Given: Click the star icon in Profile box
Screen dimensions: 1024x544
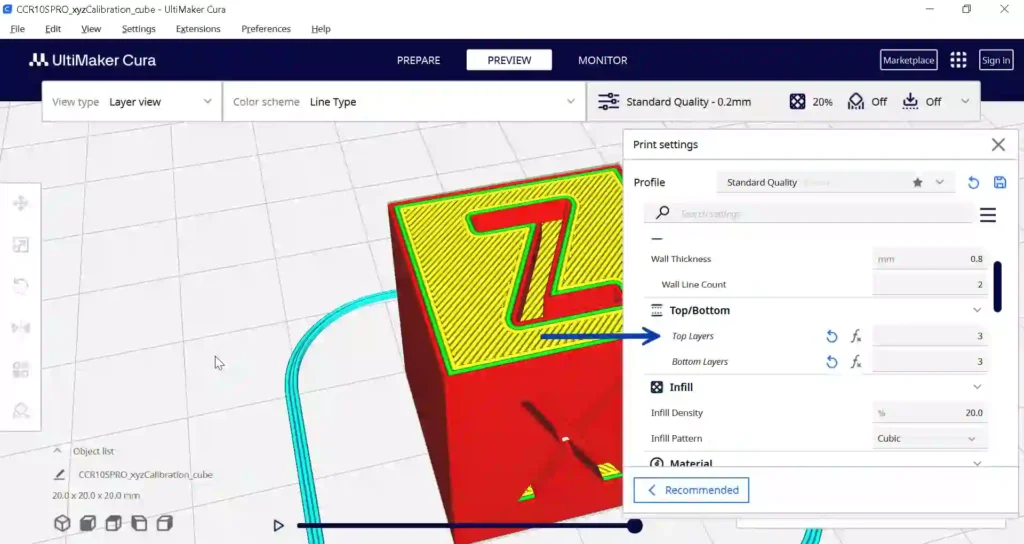Looking at the screenshot, I should click(918, 183).
